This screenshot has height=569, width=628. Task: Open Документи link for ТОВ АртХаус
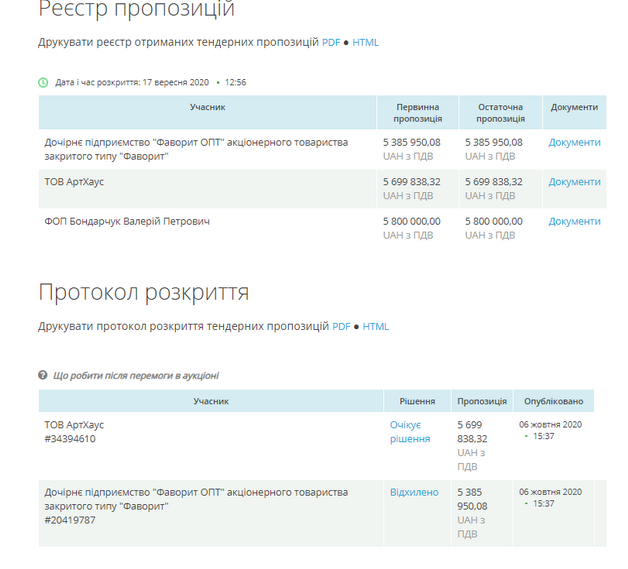pyautogui.click(x=574, y=182)
